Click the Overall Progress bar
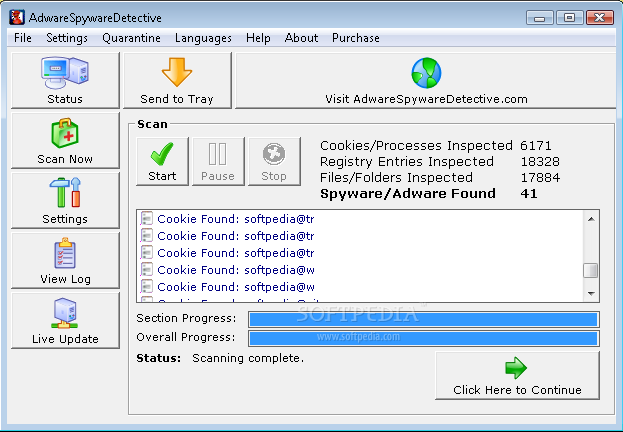 (424, 338)
